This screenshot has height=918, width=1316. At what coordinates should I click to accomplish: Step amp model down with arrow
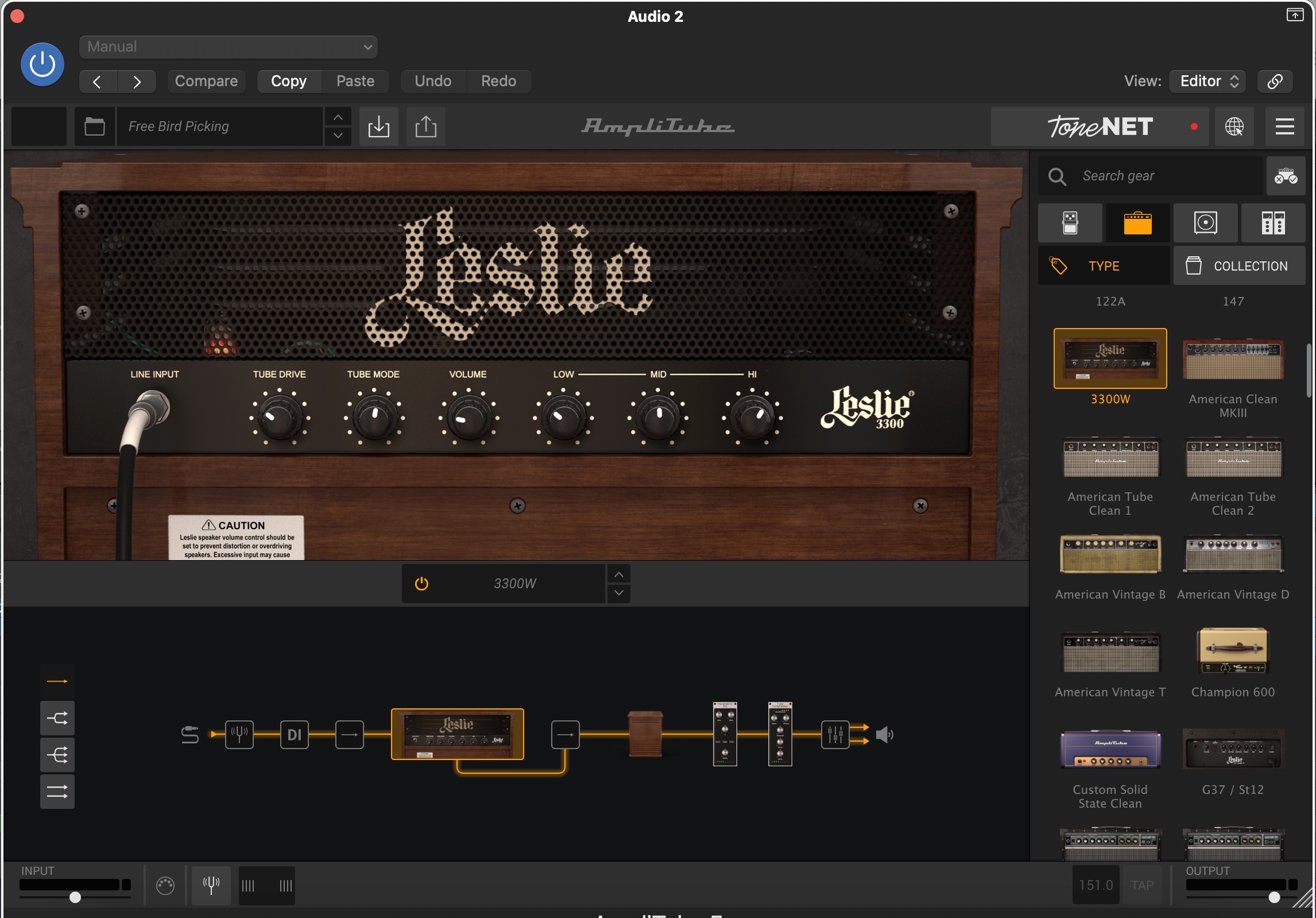[x=618, y=593]
